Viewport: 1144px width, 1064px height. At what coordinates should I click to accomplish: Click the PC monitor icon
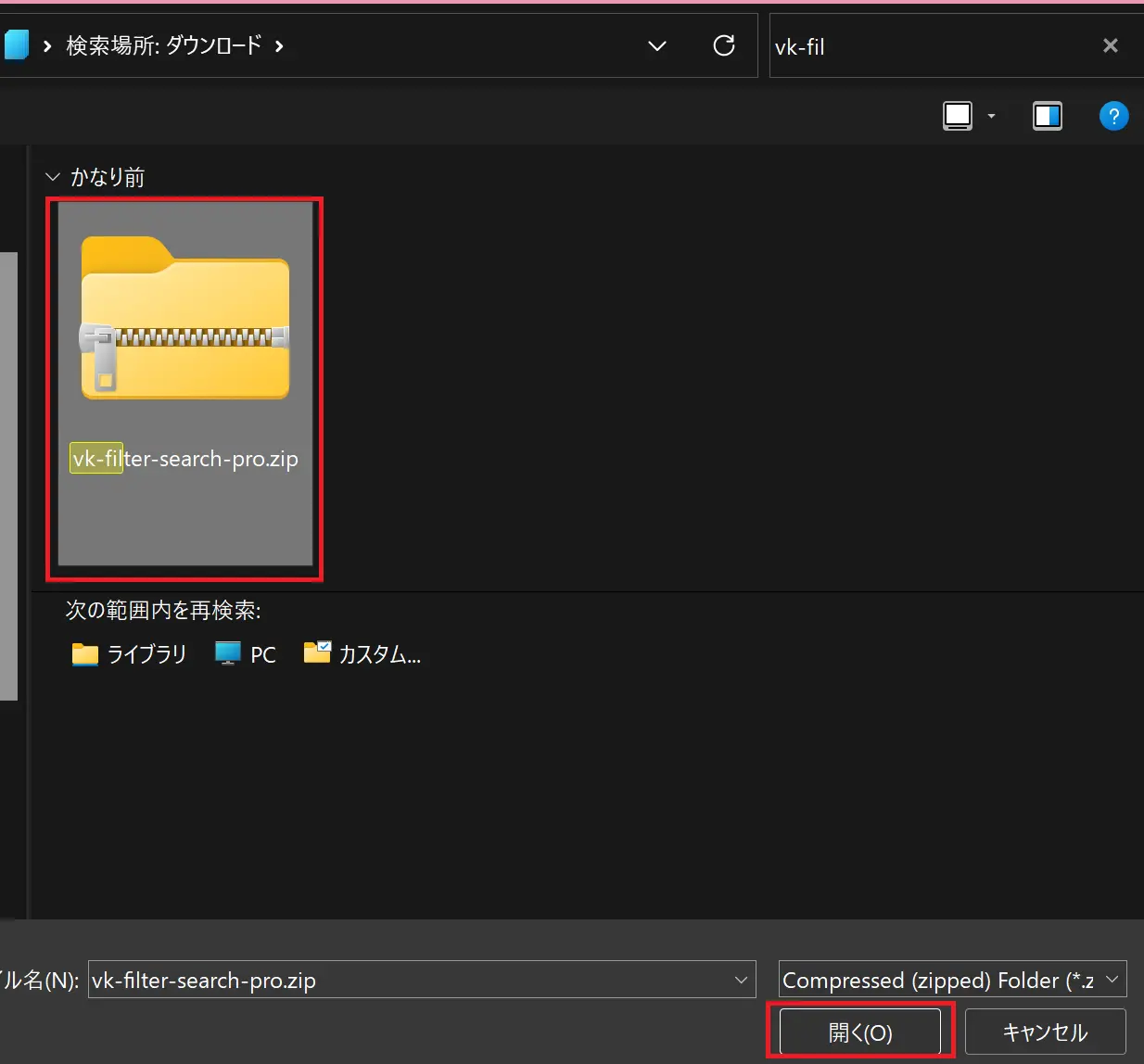227,653
